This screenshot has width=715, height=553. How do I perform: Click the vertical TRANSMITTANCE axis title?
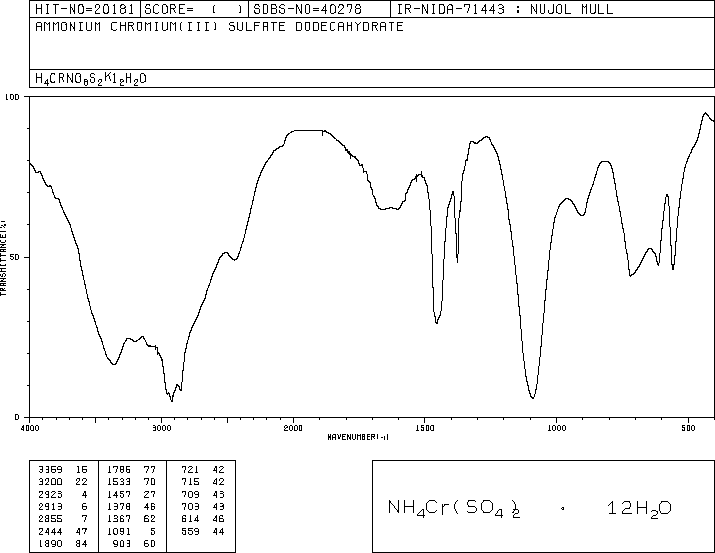pos(5,257)
